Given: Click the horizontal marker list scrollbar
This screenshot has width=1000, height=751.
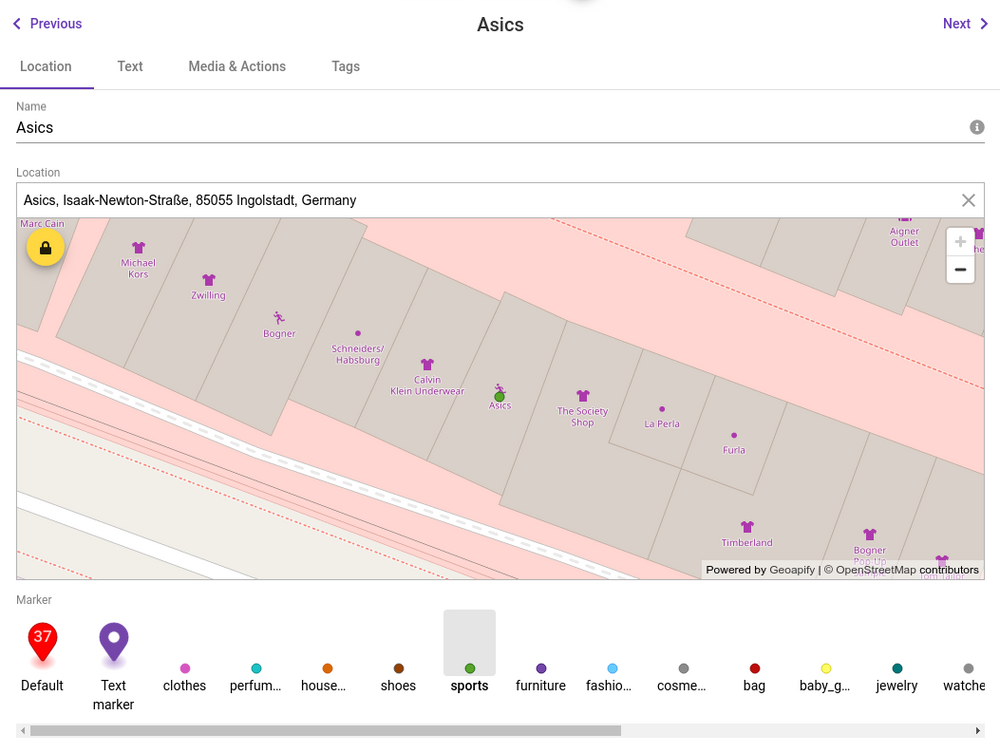Looking at the screenshot, I should [x=325, y=731].
